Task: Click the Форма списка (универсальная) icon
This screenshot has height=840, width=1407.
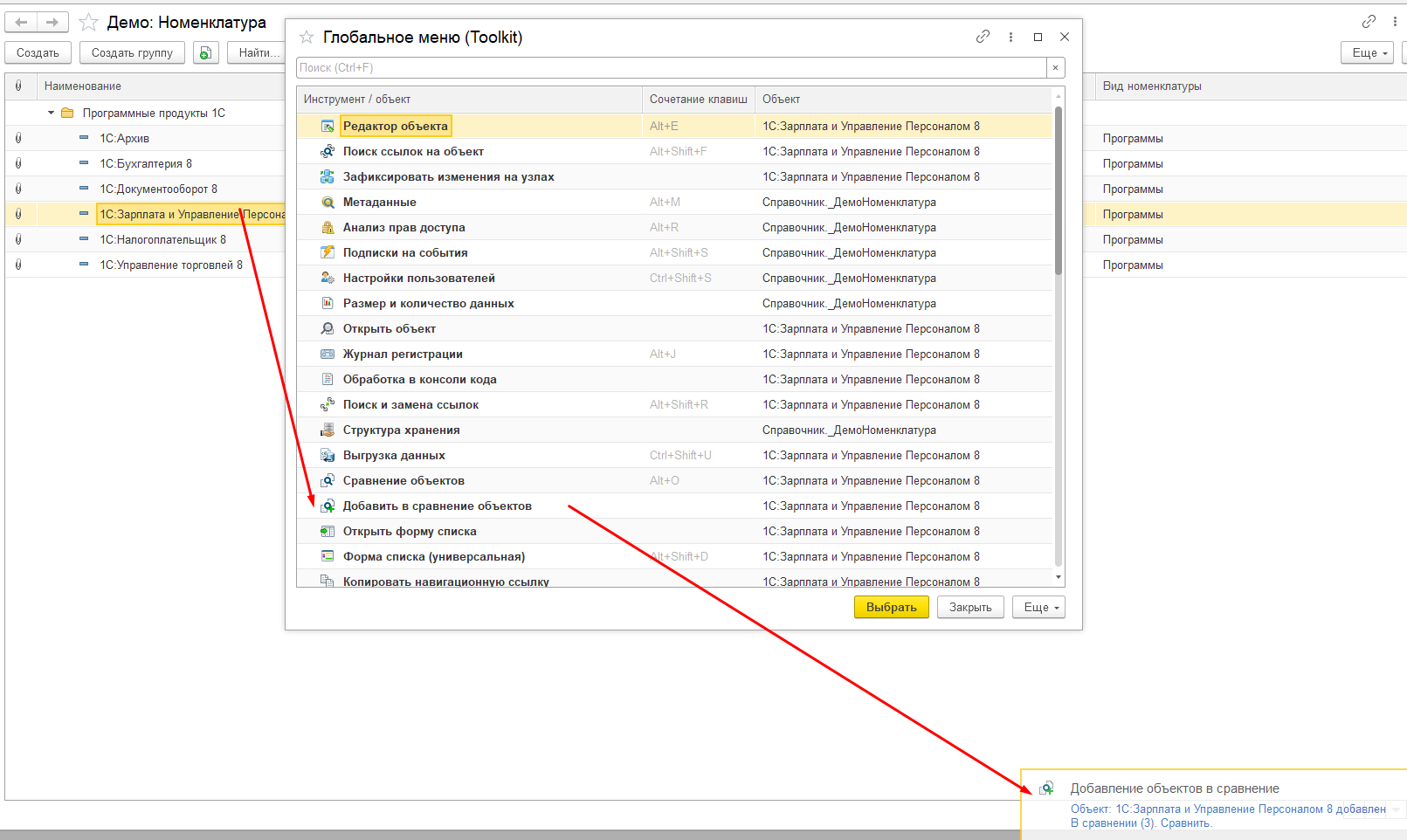Action: point(328,557)
